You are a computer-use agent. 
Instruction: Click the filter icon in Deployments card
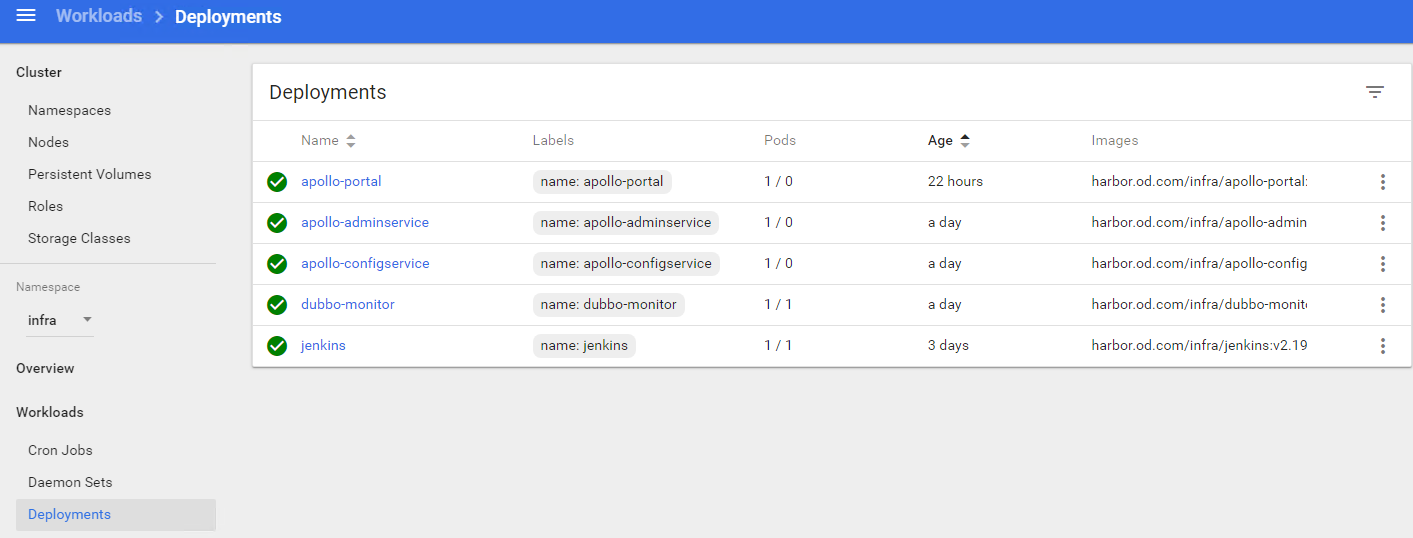pos(1375,92)
